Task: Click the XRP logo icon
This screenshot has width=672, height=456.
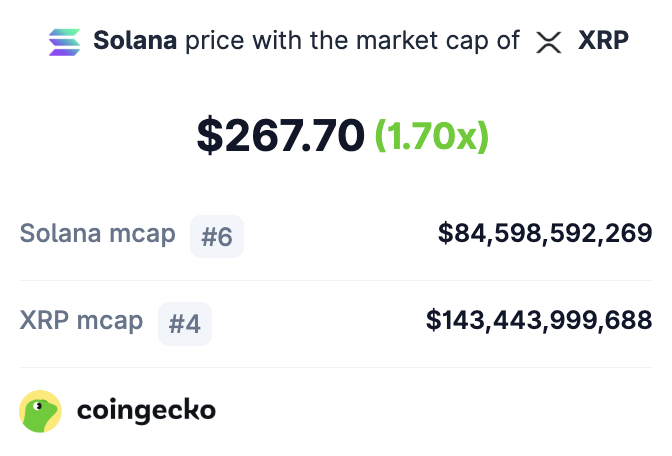Action: pos(549,42)
